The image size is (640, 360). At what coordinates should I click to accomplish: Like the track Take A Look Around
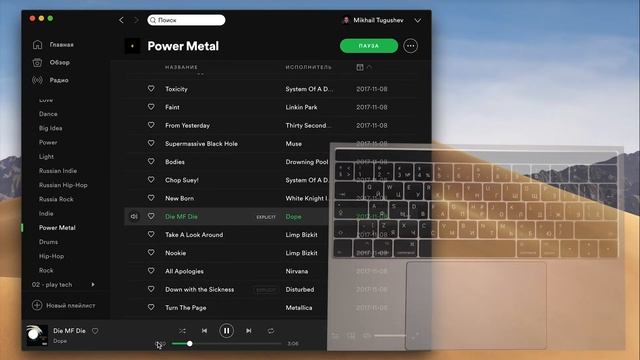pyautogui.click(x=151, y=234)
